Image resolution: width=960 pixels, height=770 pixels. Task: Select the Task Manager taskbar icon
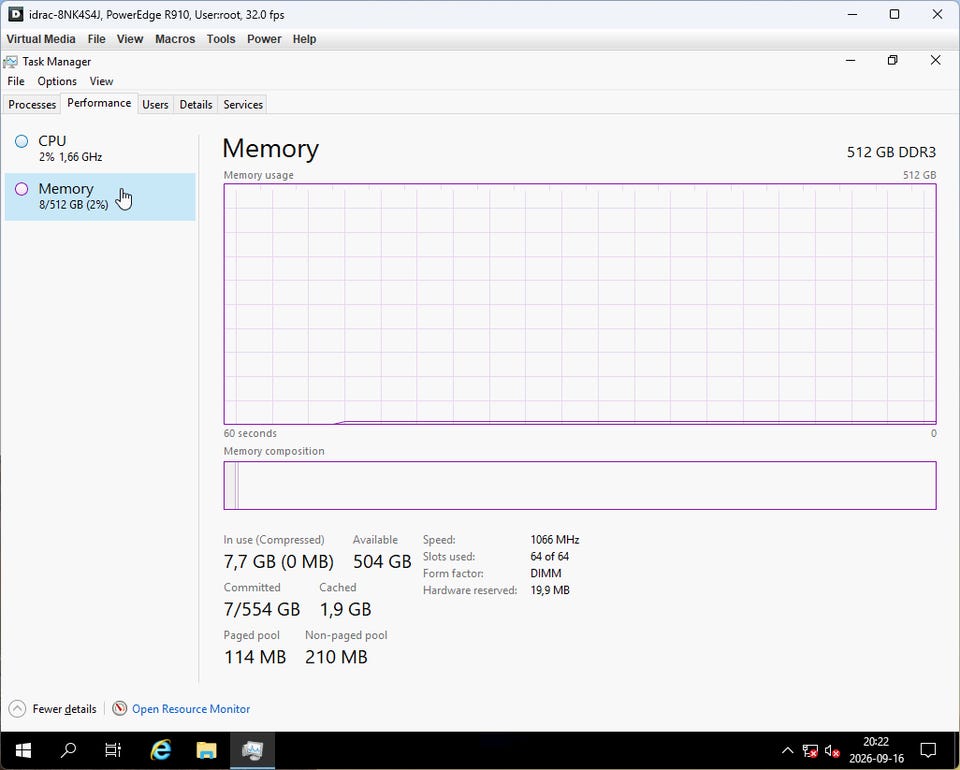coord(252,750)
